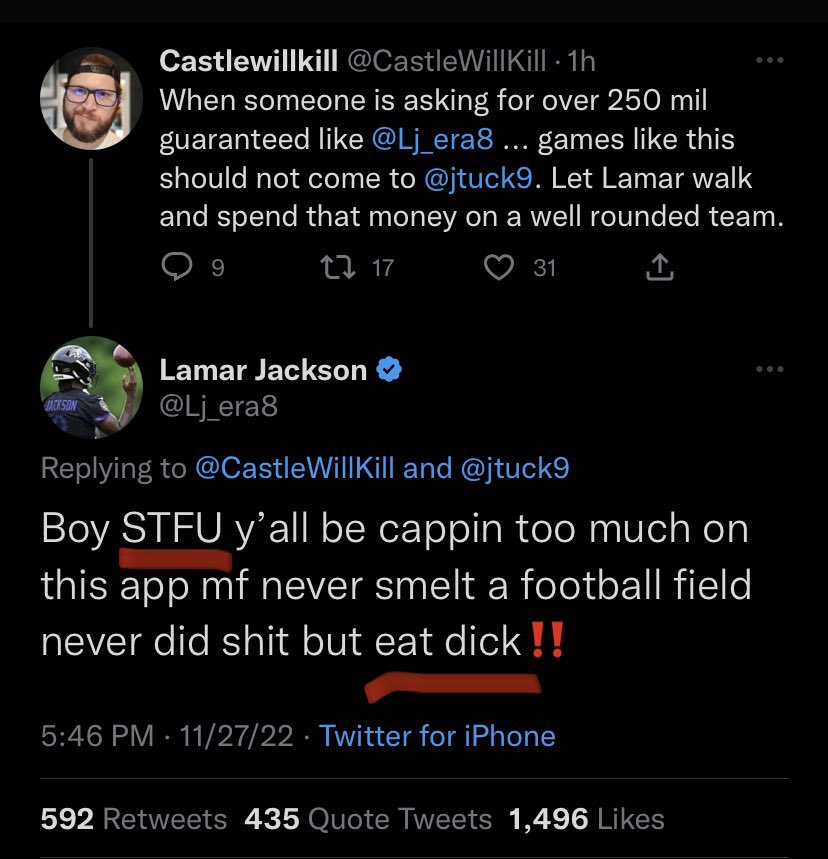Open @jtuck9 in the Replying to line

point(515,468)
